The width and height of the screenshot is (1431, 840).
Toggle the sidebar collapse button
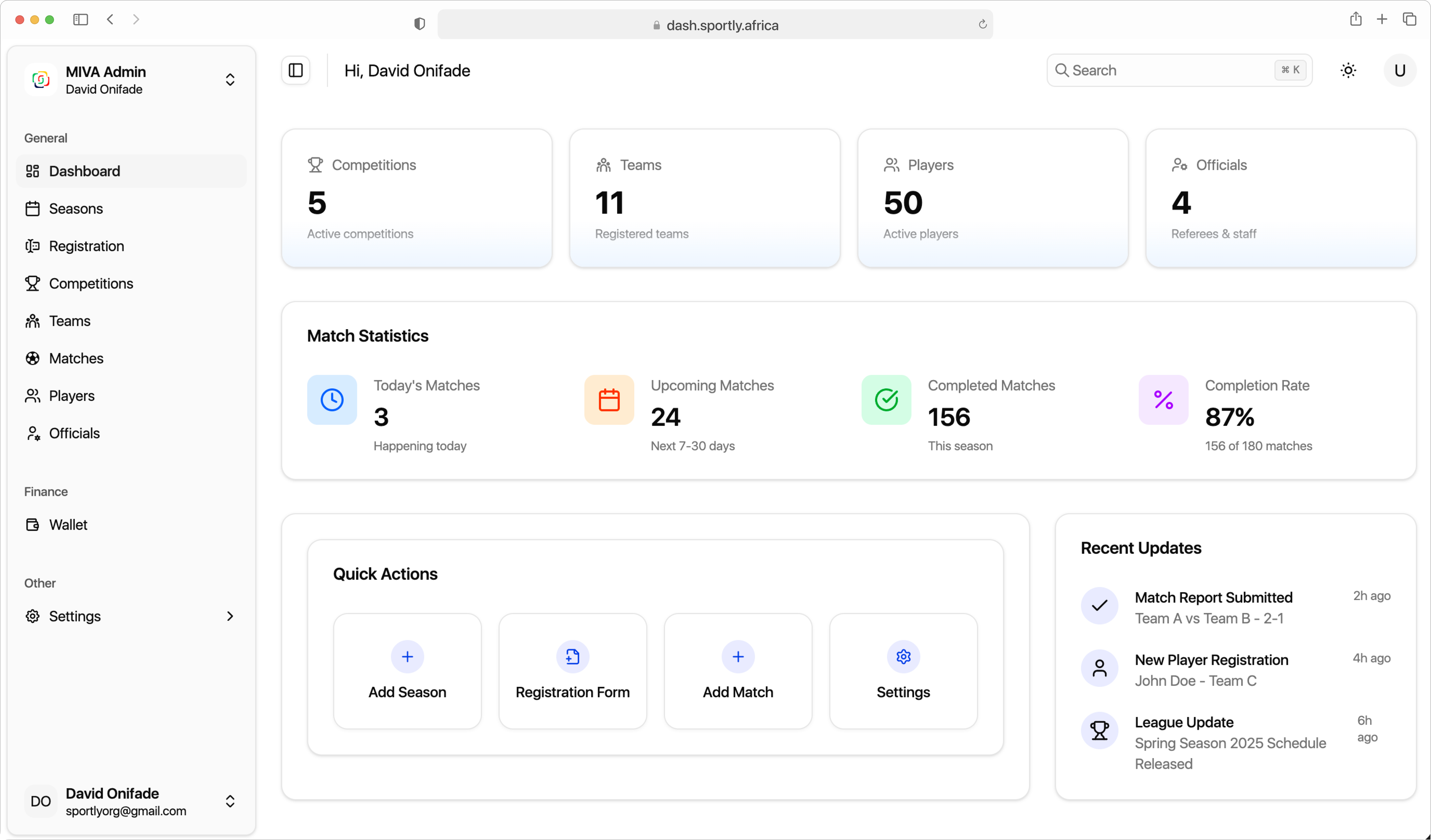[x=295, y=70]
